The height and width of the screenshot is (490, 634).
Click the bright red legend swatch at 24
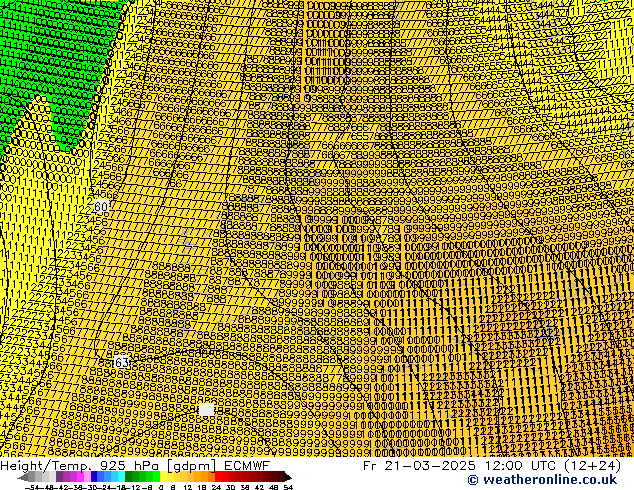(x=218, y=477)
